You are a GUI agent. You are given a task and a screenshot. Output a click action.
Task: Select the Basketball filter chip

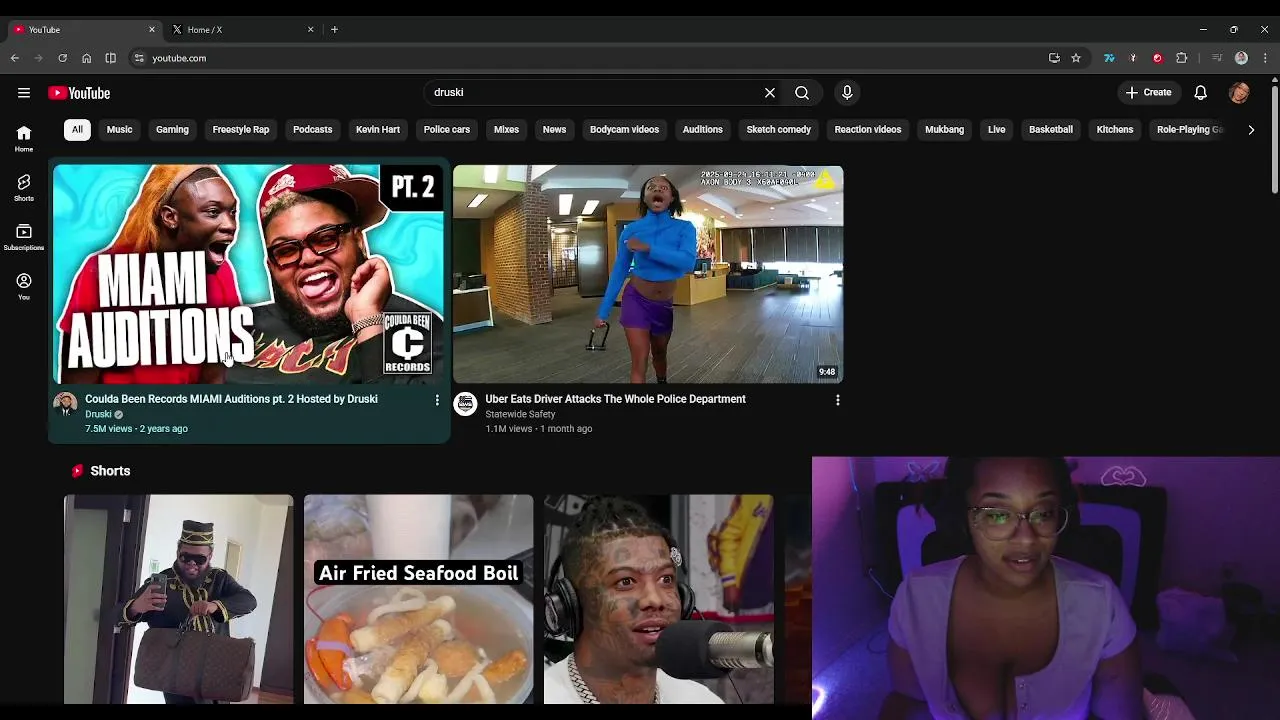(1051, 130)
